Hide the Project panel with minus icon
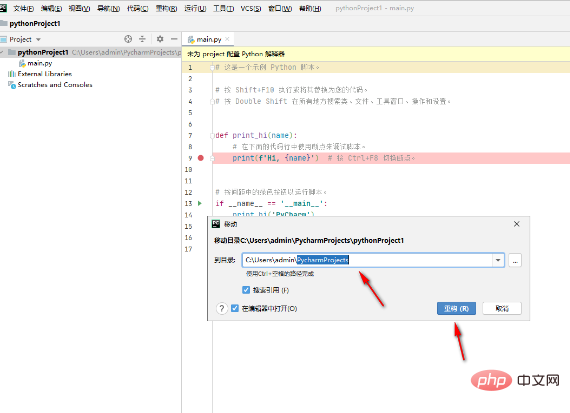This screenshot has height=413, width=570. point(174,39)
